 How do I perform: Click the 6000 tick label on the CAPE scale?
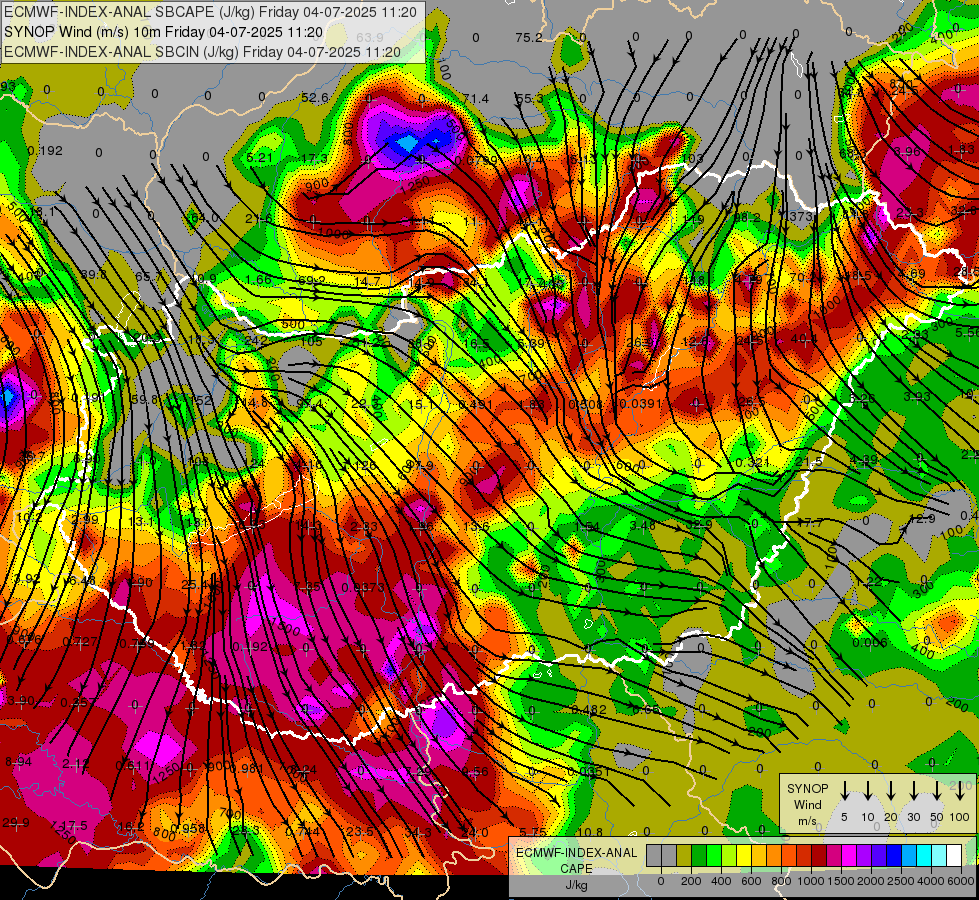tap(962, 881)
